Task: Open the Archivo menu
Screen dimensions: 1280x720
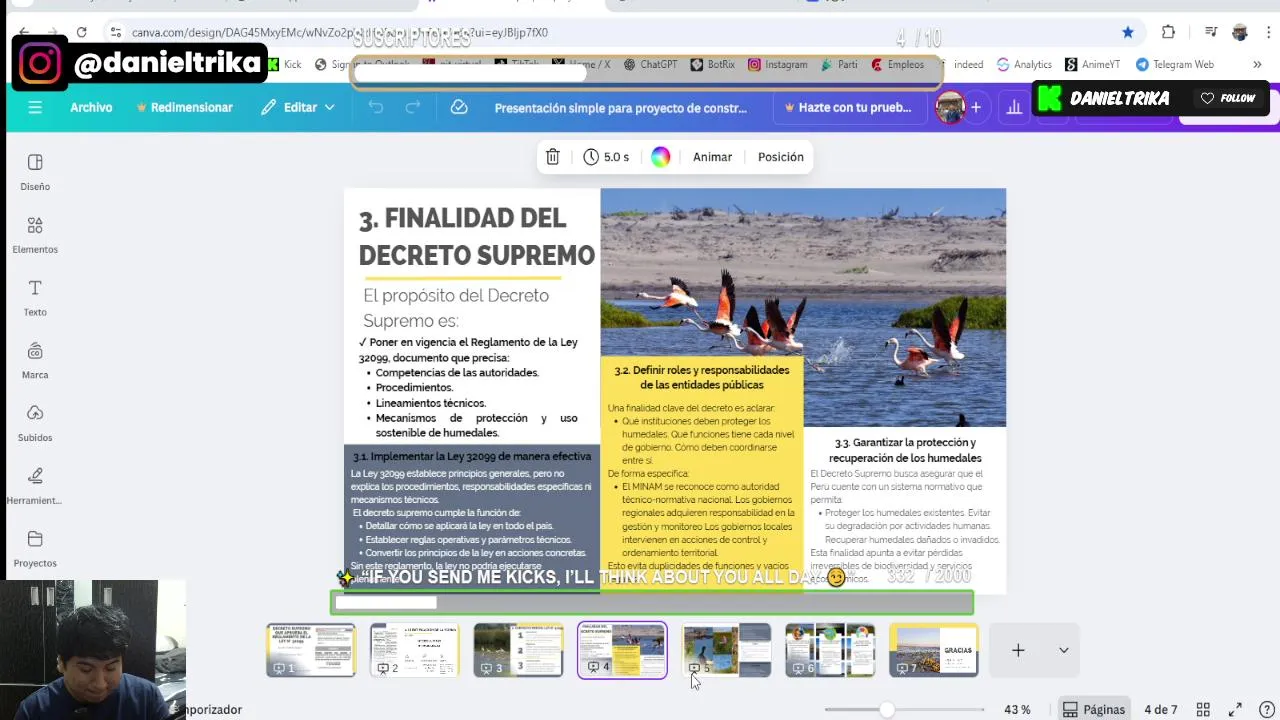Action: click(91, 107)
